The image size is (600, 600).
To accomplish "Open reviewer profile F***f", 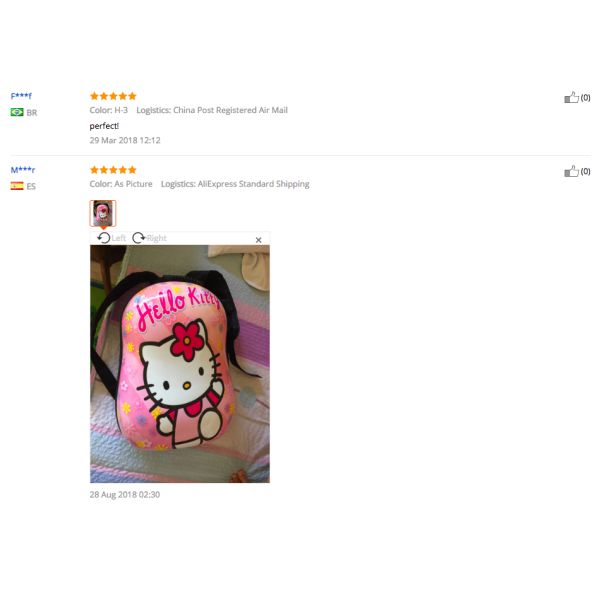I will click(21, 96).
